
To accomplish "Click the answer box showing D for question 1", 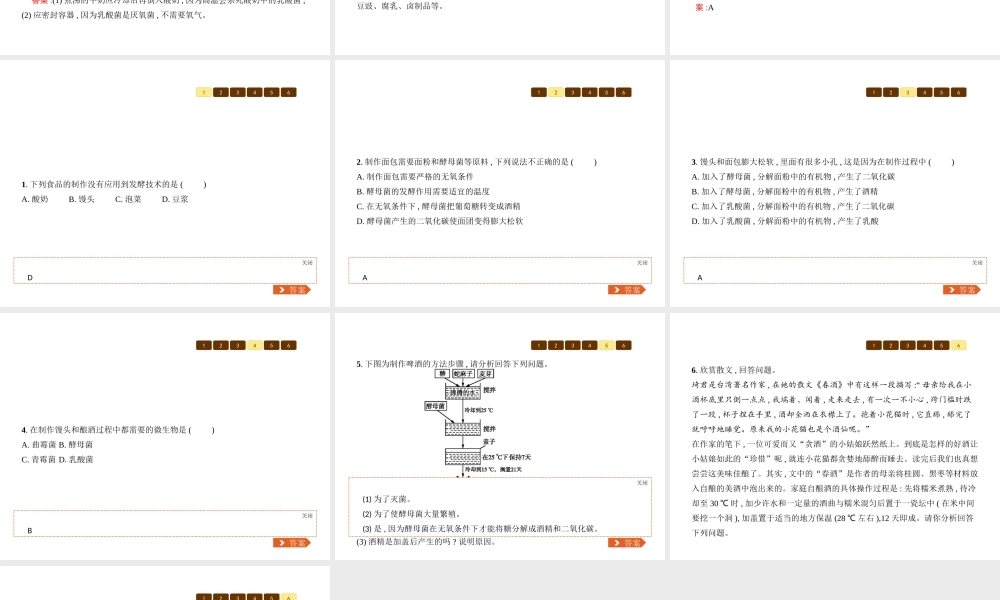I will (x=165, y=271).
